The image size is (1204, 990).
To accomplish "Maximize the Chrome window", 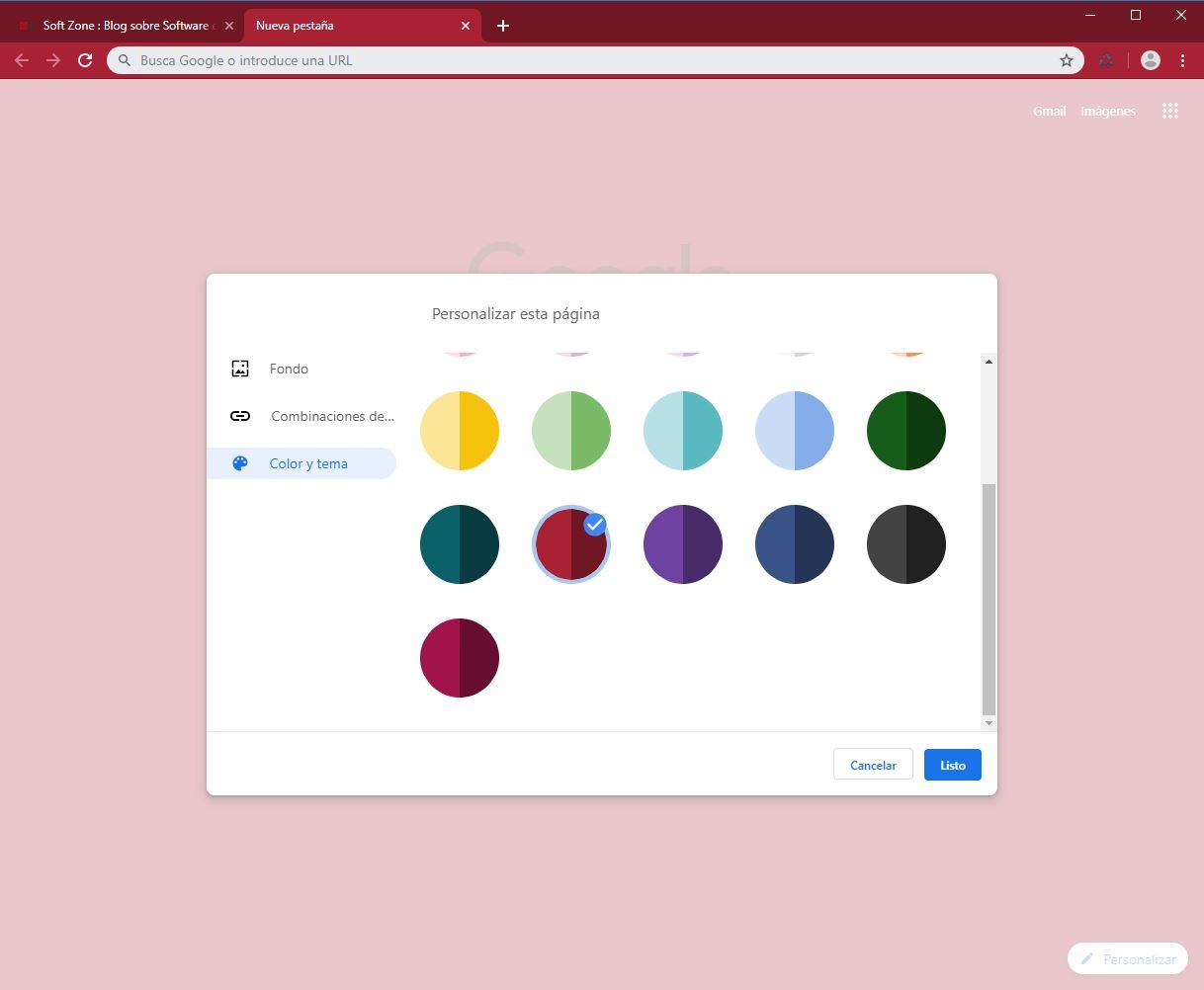I will (x=1136, y=15).
